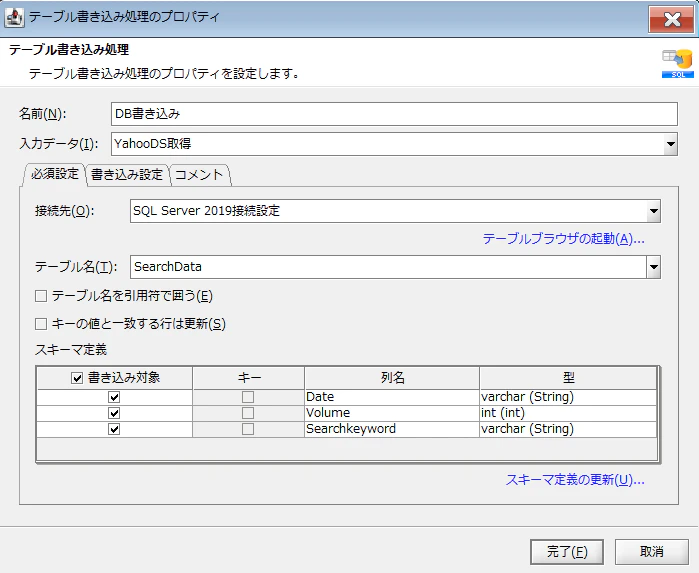The width and height of the screenshot is (699, 573).
Task: Open テーブルブラウザの起動 link
Action: pos(563,239)
